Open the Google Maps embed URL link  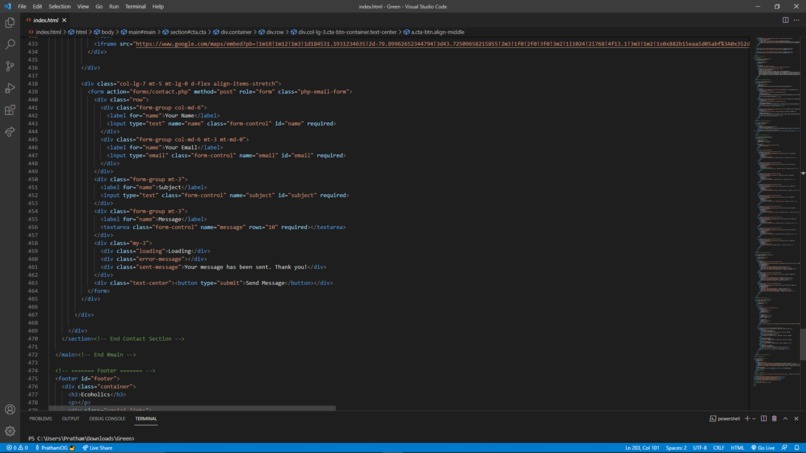442,44
